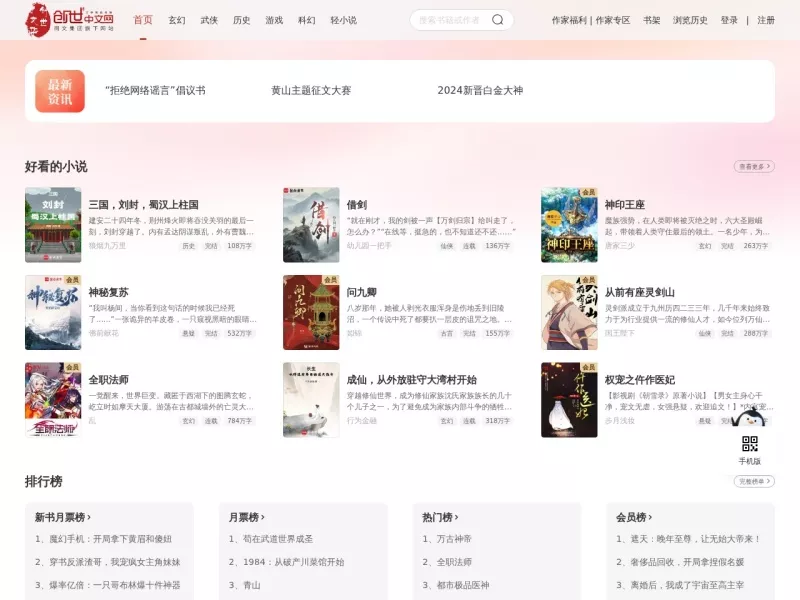The height and width of the screenshot is (600, 800).
Task: Open the 神印王座 book cover thumbnail
Action: (x=569, y=224)
